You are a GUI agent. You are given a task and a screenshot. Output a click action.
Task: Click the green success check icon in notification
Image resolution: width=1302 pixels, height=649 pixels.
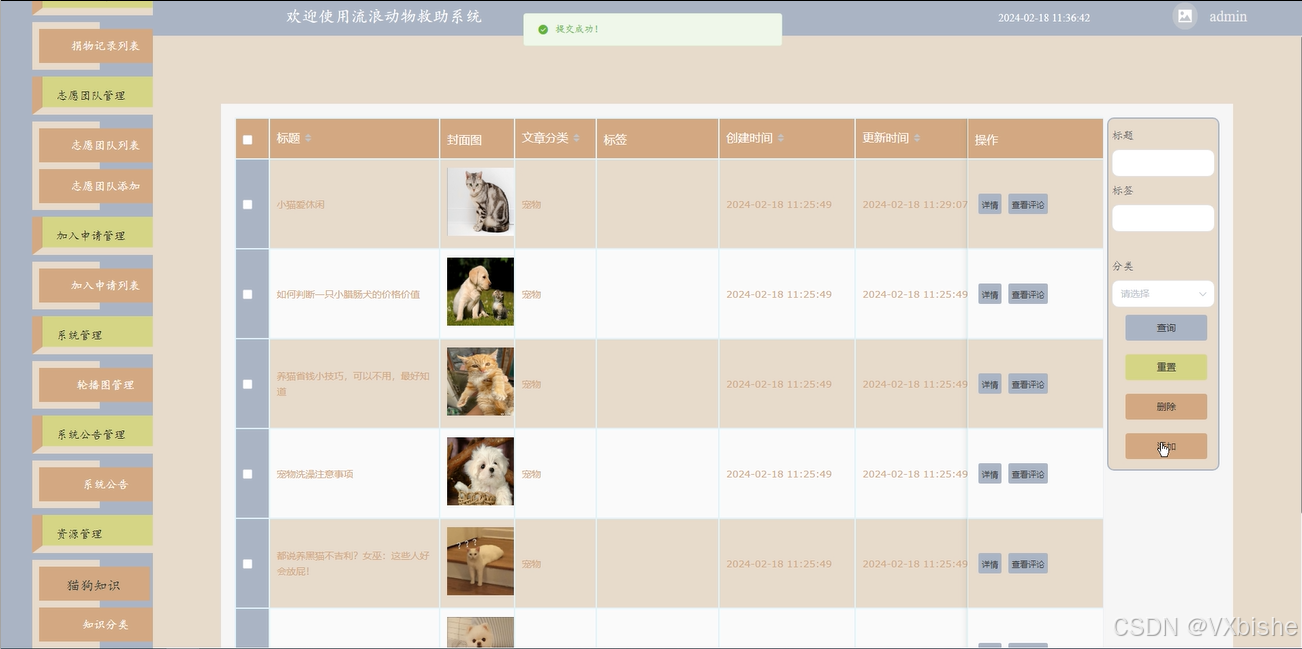click(543, 29)
